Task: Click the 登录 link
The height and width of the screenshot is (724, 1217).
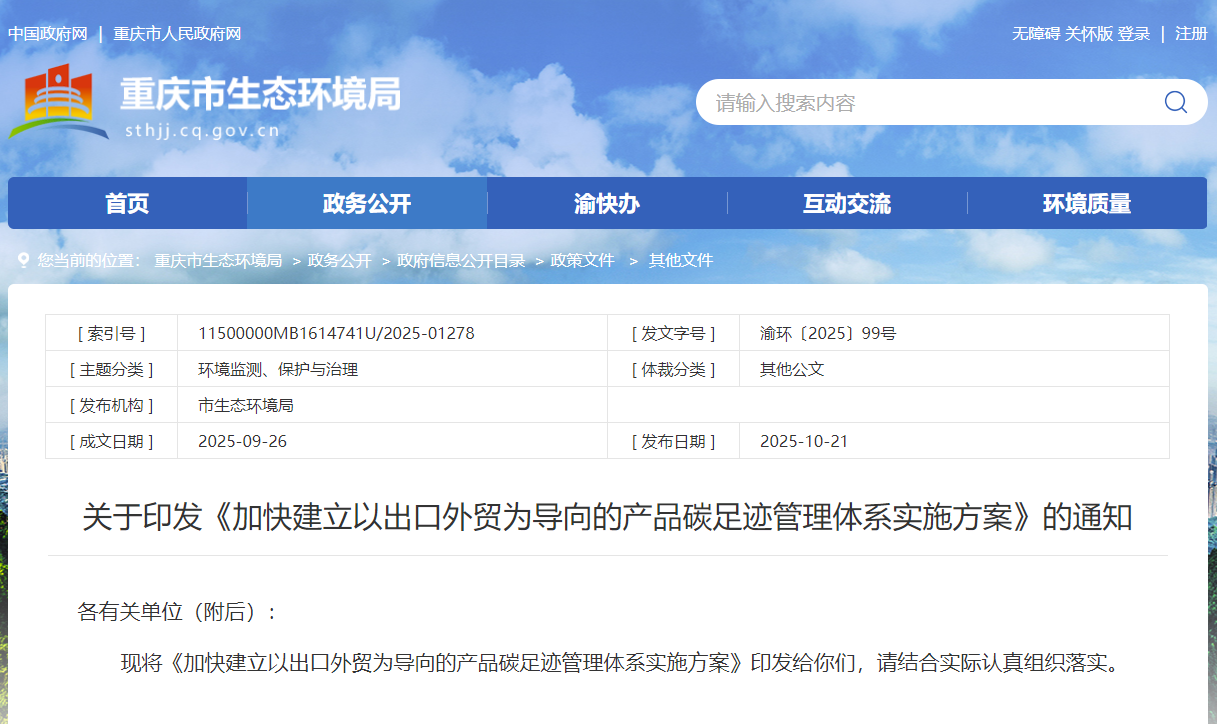Action: click(1134, 34)
